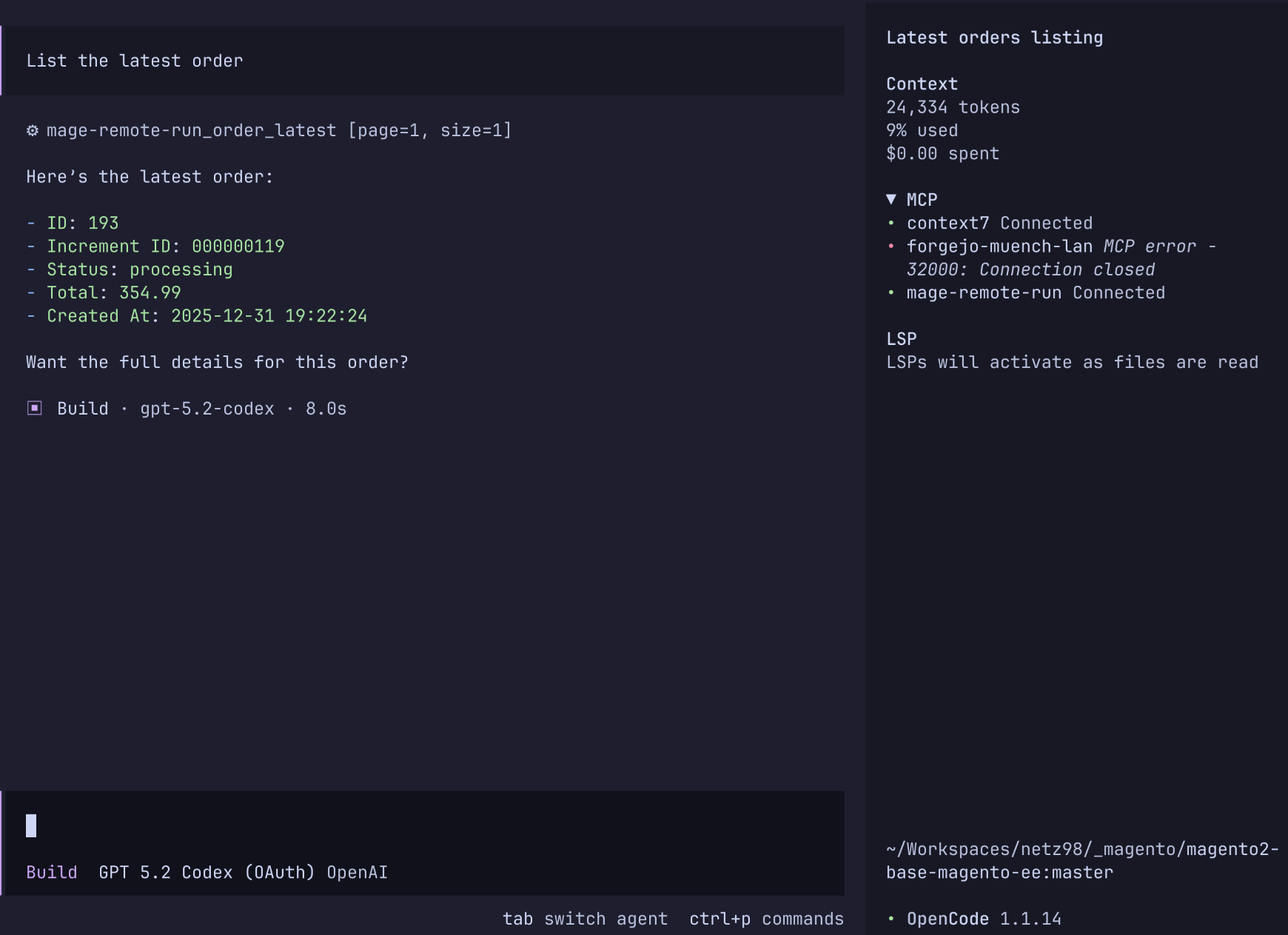Screen dimensions: 1288x935
Task: Click the dash icon before Increment ID
Action: [30, 246]
